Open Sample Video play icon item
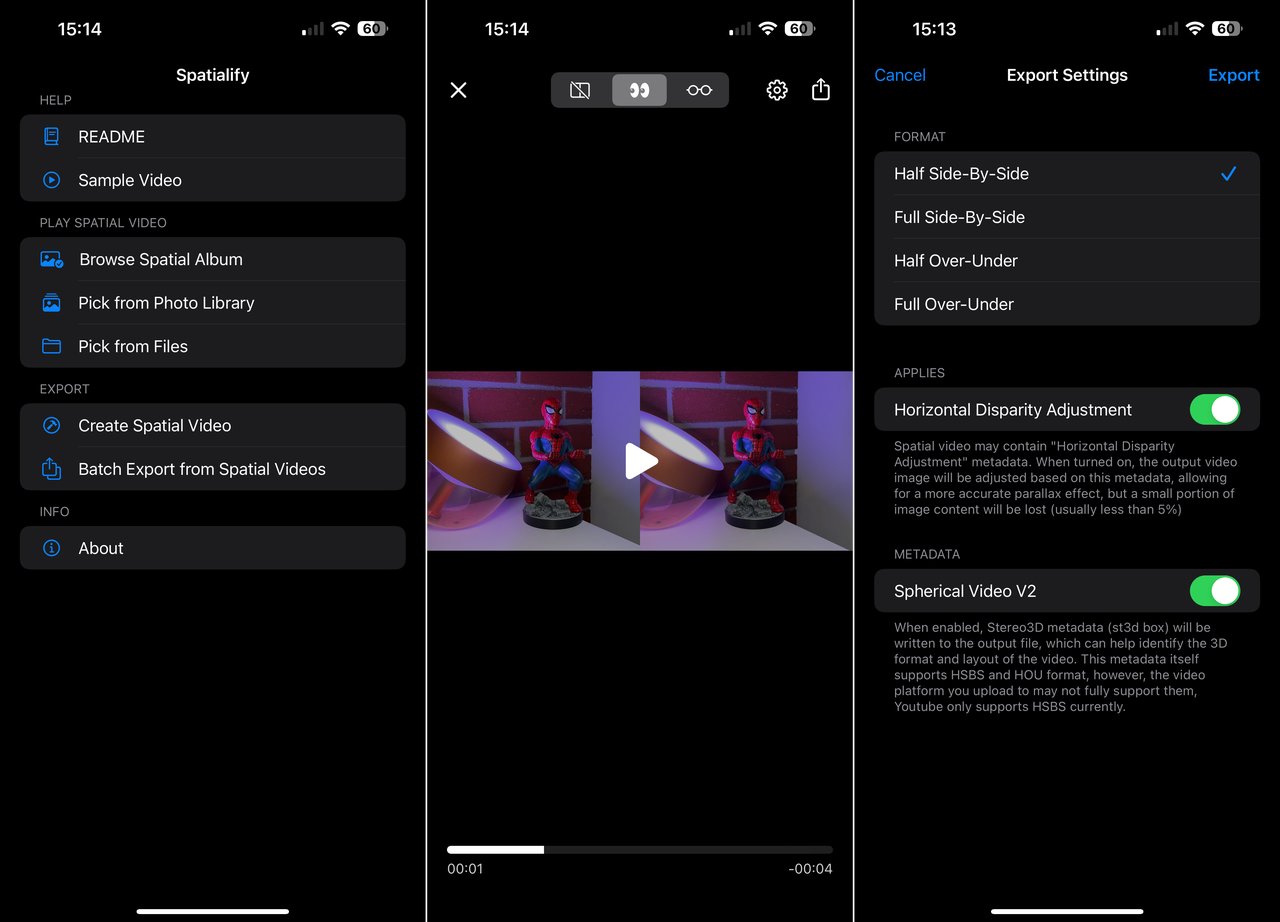 [x=213, y=180]
